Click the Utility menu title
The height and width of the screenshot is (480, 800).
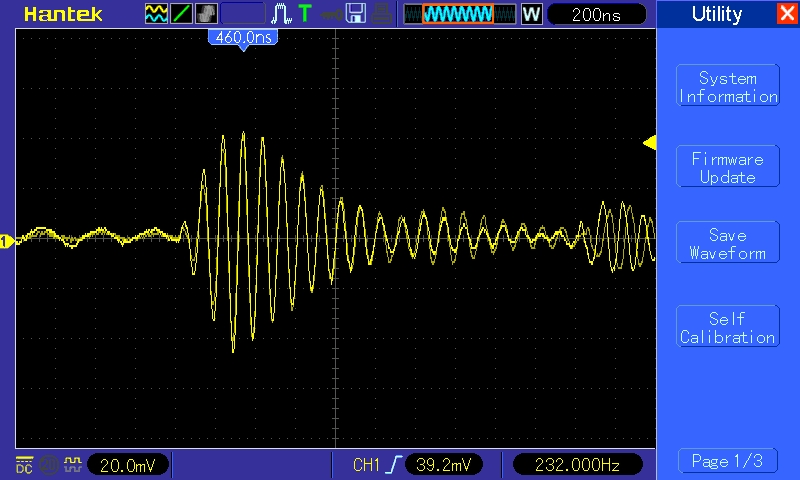click(716, 14)
